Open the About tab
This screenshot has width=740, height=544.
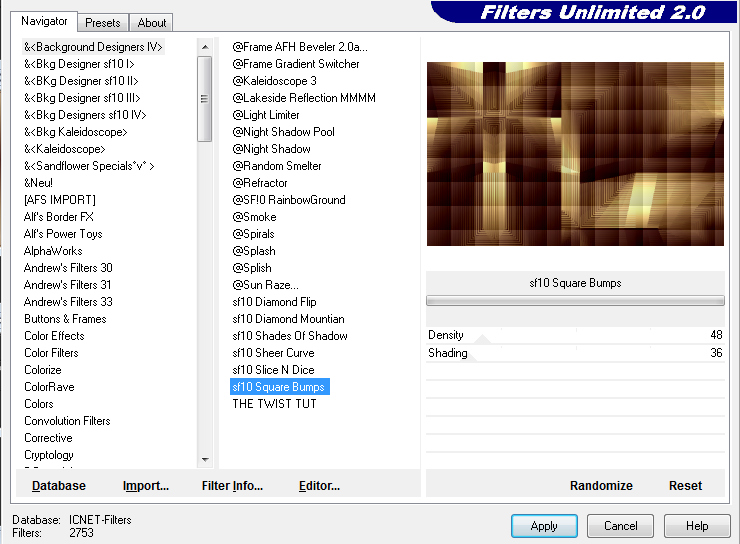[152, 22]
